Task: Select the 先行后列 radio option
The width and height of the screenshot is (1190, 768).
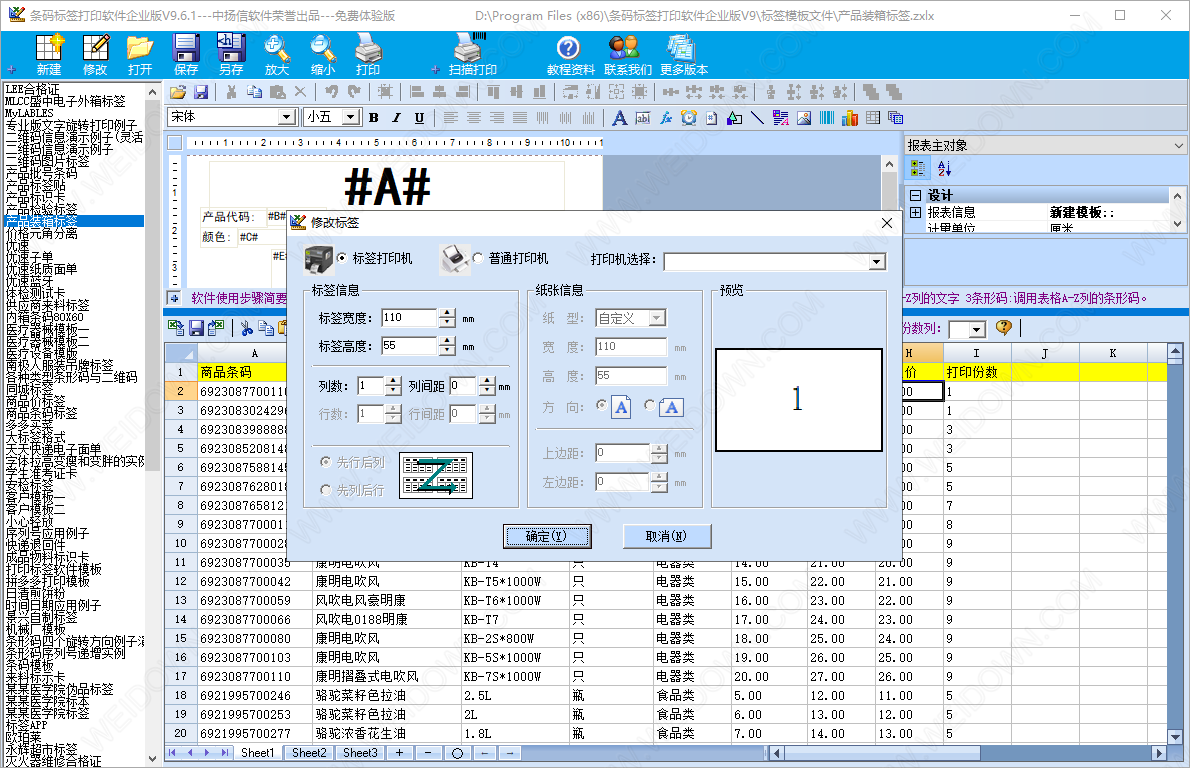Action: tap(326, 461)
